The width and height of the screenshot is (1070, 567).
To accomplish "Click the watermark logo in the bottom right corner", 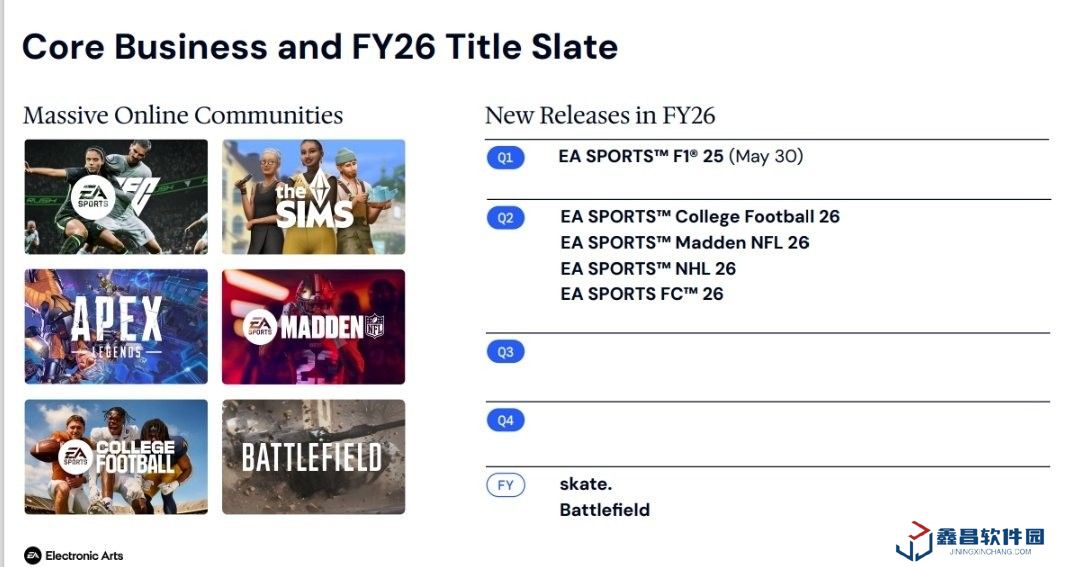I will pos(913,541).
